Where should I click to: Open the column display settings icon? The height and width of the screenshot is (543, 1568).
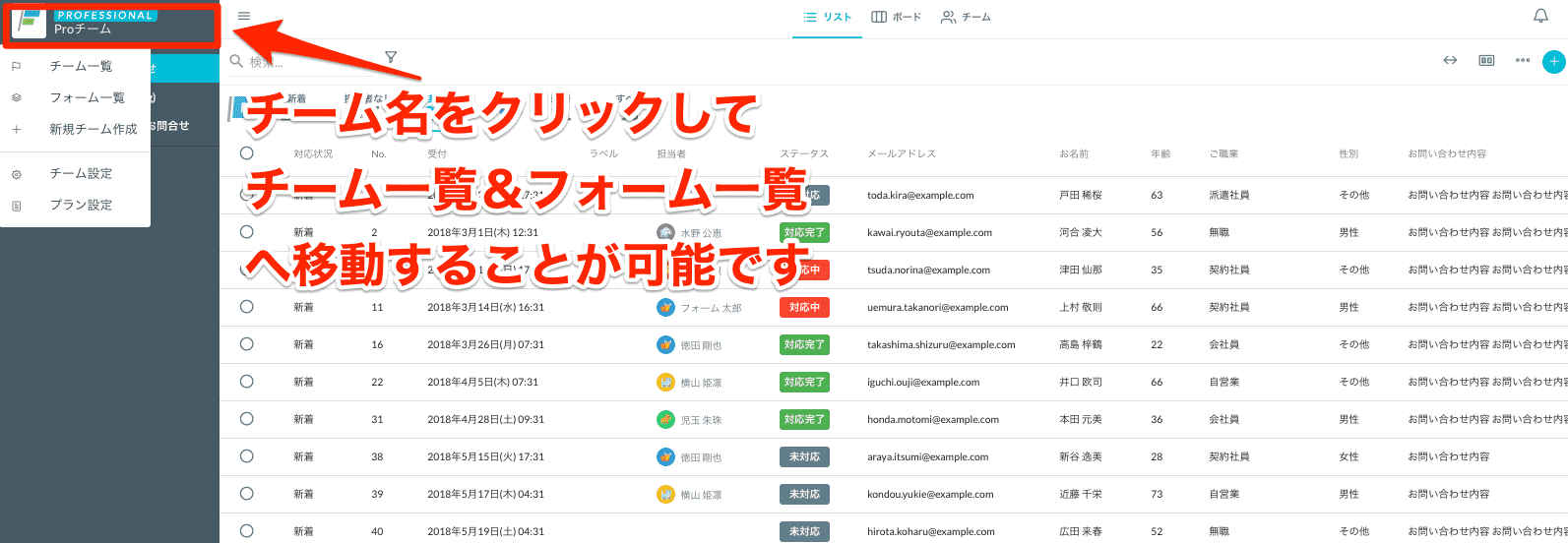click(1486, 60)
